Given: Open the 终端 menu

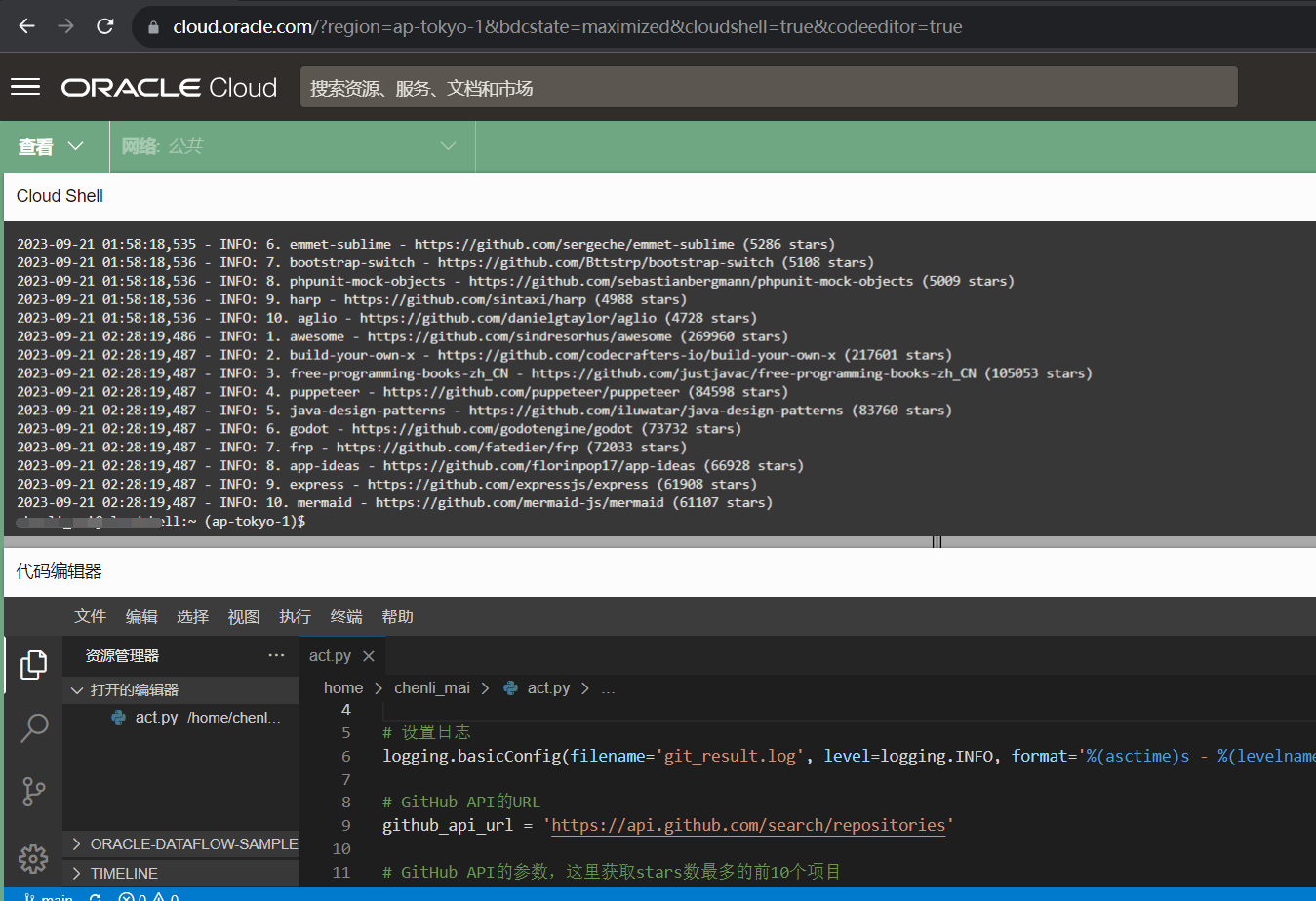Looking at the screenshot, I should coord(346,616).
